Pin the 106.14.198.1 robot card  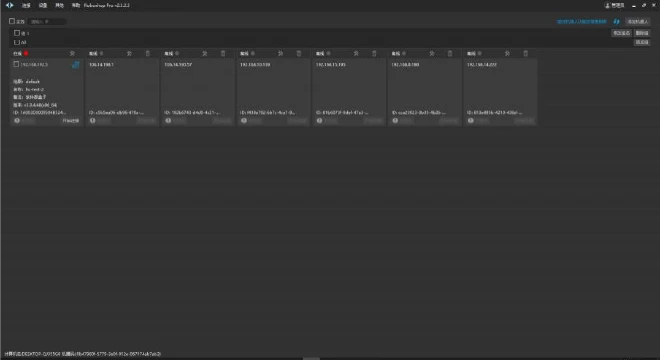coord(129,54)
